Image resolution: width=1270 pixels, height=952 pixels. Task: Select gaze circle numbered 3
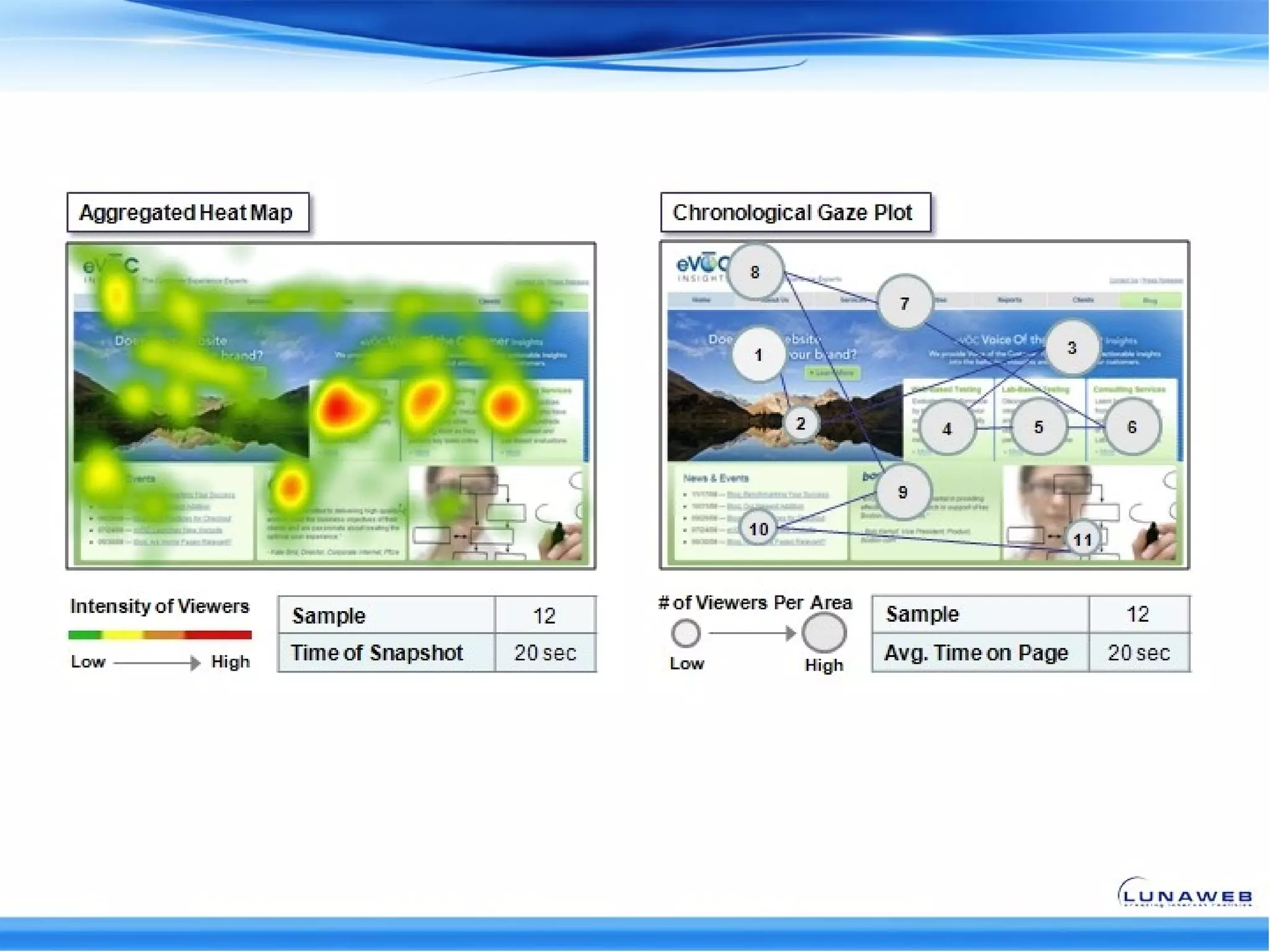[1072, 348]
